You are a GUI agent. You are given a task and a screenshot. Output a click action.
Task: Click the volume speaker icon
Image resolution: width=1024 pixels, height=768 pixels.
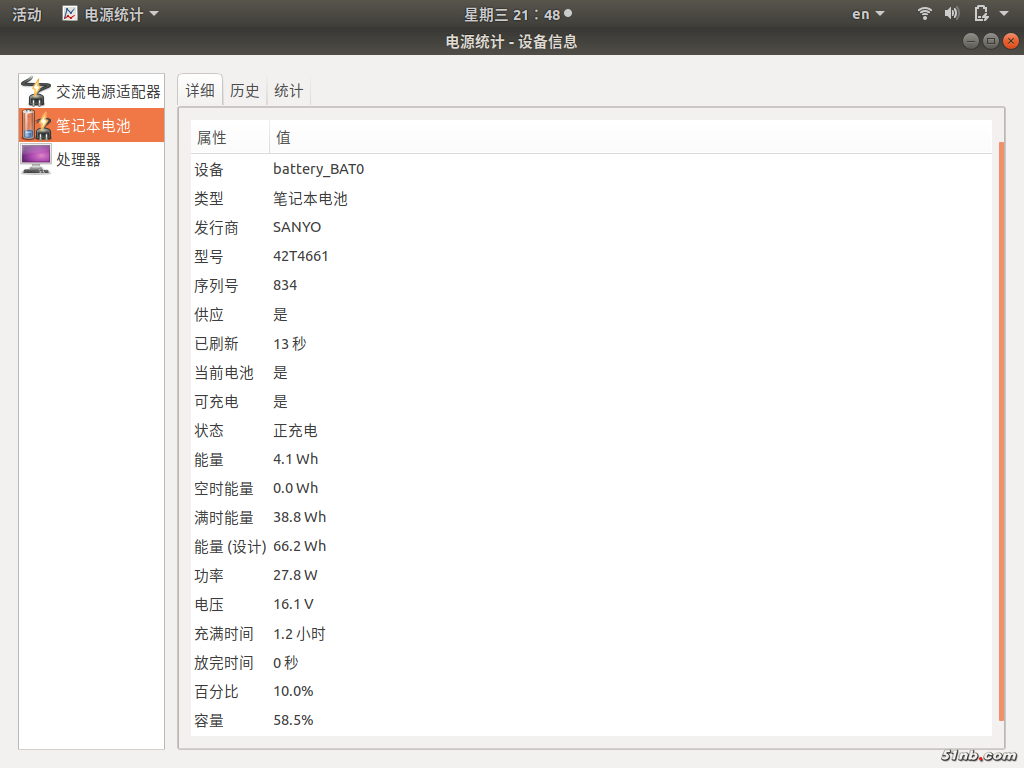coord(952,14)
